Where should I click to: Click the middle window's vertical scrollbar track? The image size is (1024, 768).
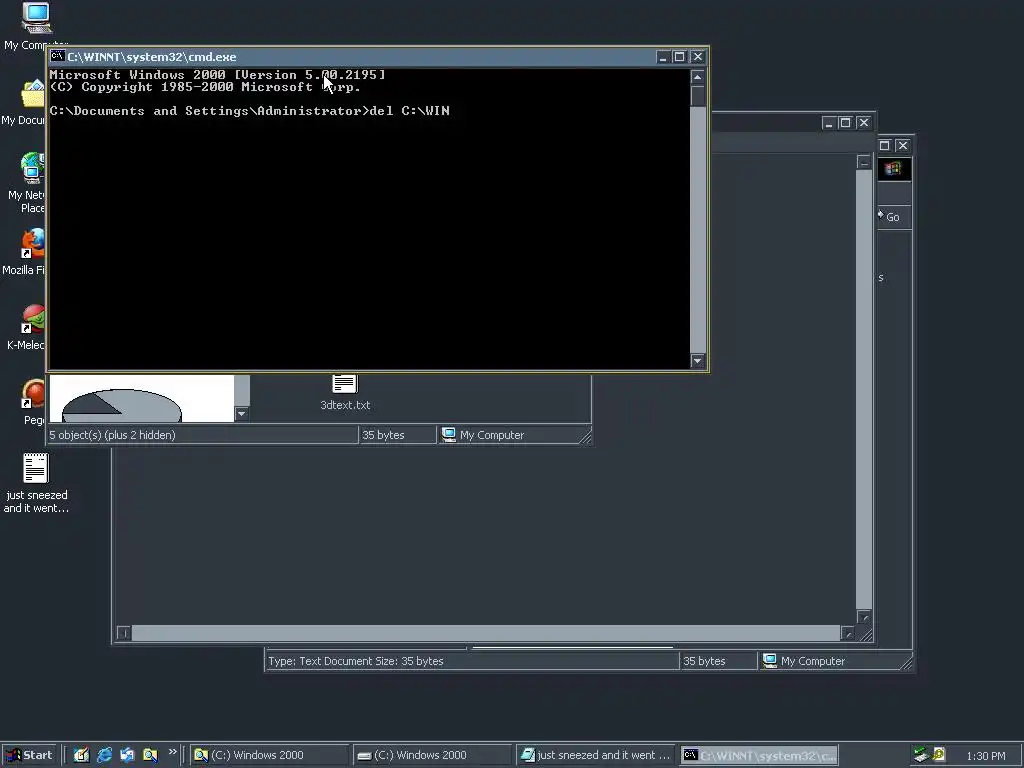tap(864, 390)
